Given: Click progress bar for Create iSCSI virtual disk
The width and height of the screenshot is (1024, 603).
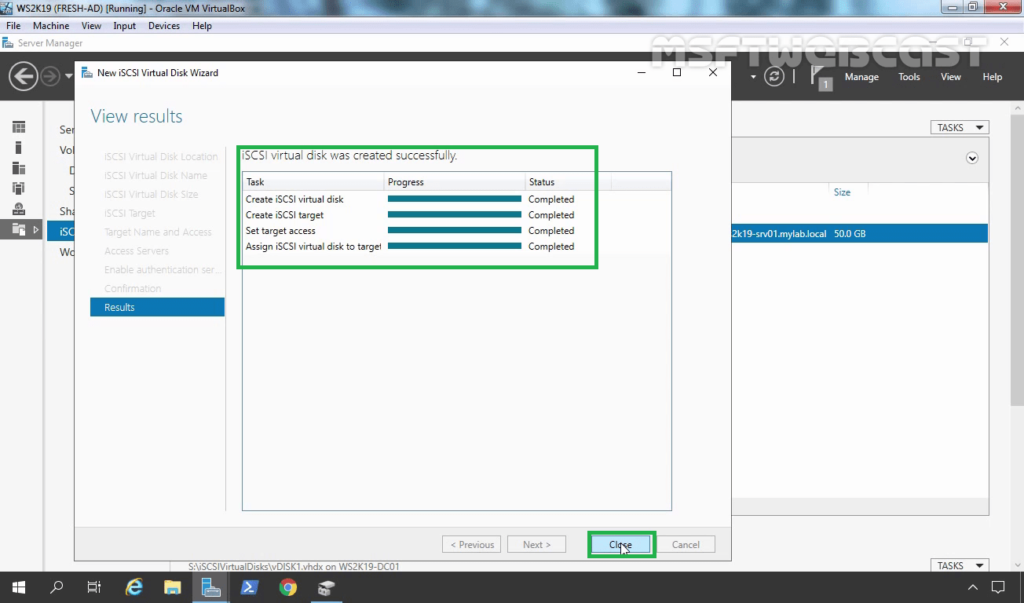Looking at the screenshot, I should (455, 199).
